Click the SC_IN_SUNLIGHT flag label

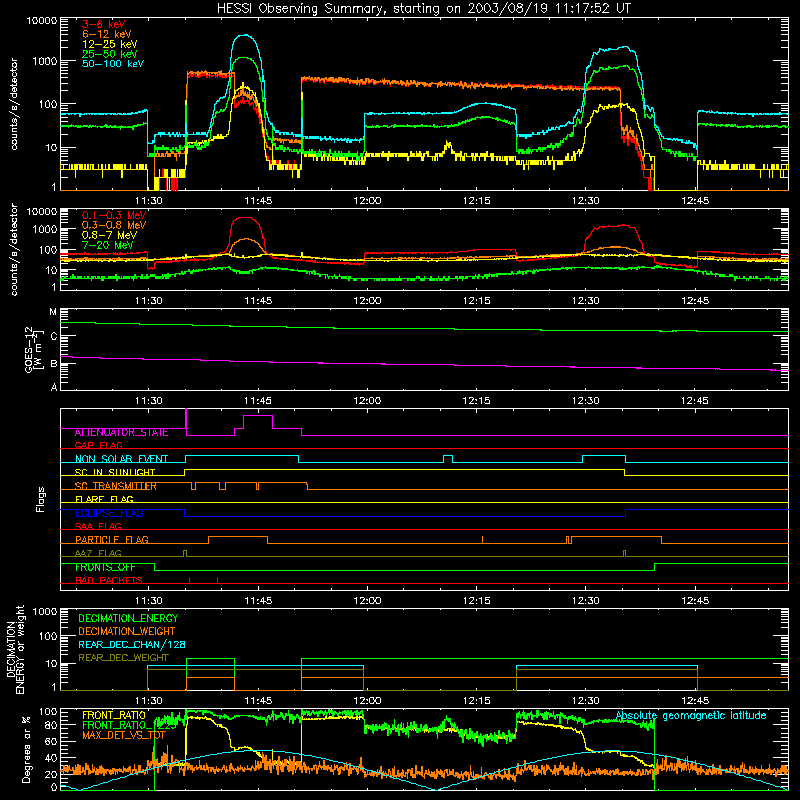pos(115,472)
